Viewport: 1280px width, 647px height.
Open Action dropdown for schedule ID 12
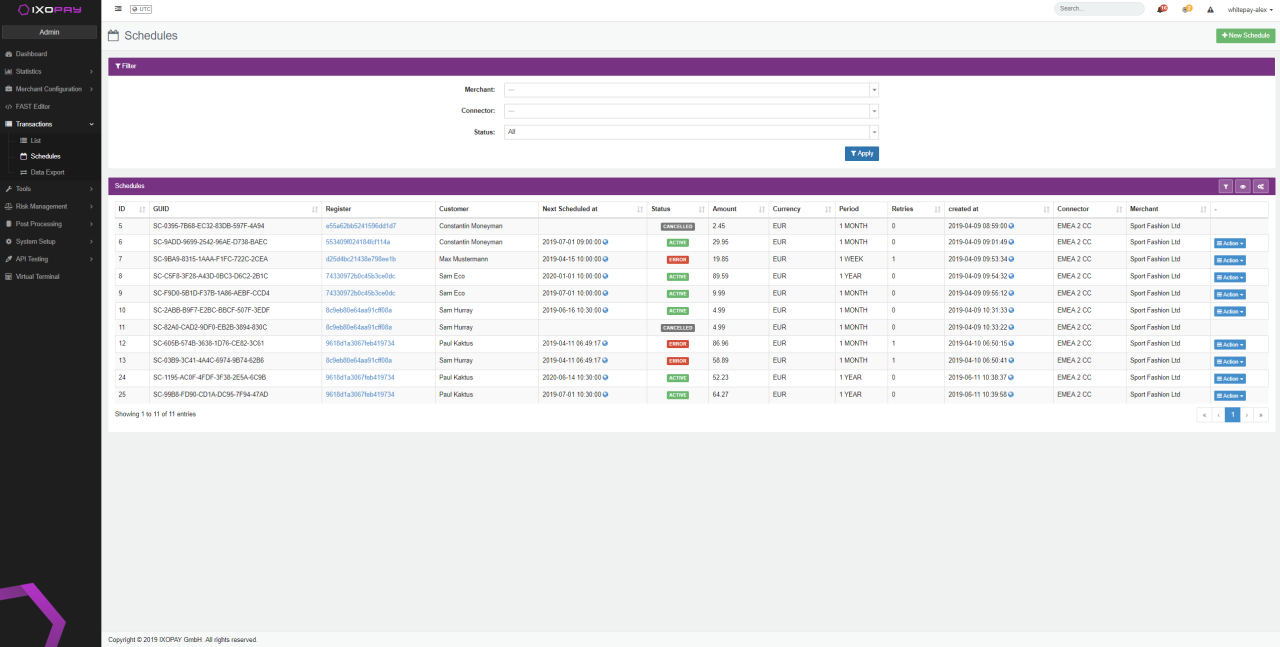coord(1230,344)
